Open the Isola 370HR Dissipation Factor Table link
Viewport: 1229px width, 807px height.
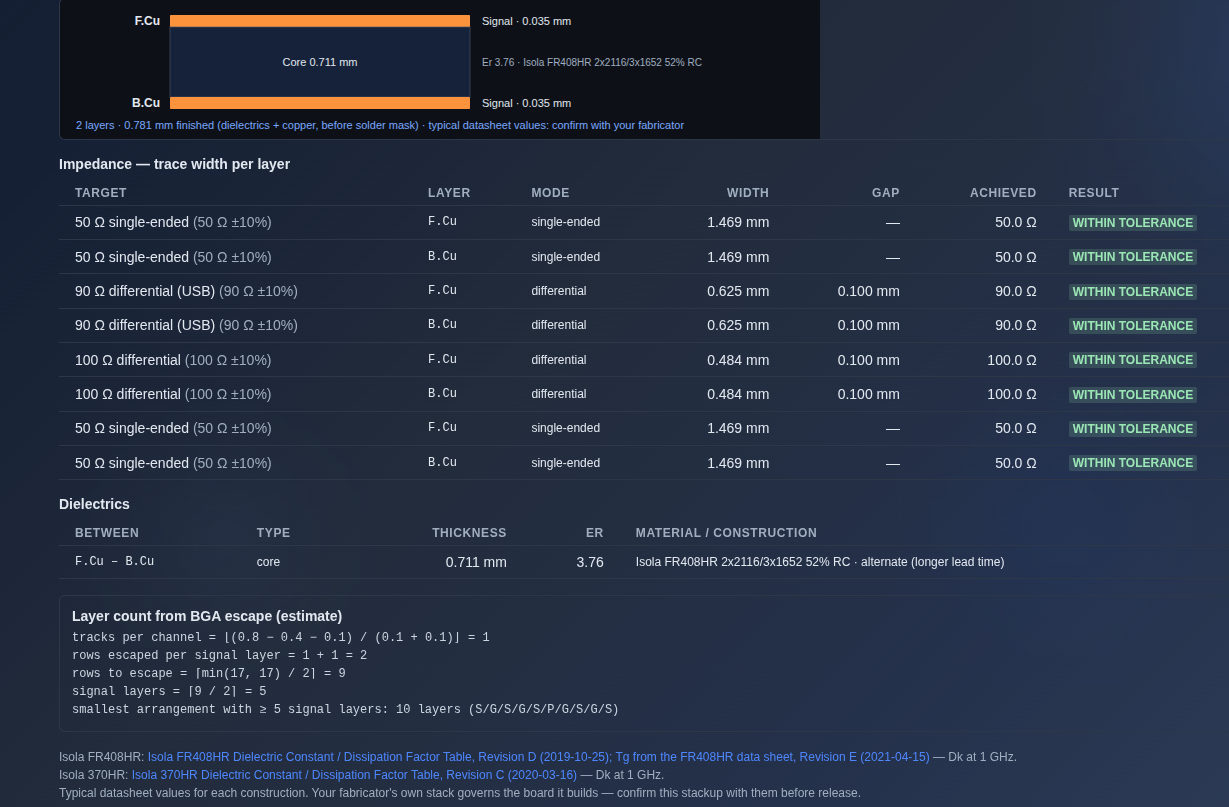pyautogui.click(x=354, y=775)
